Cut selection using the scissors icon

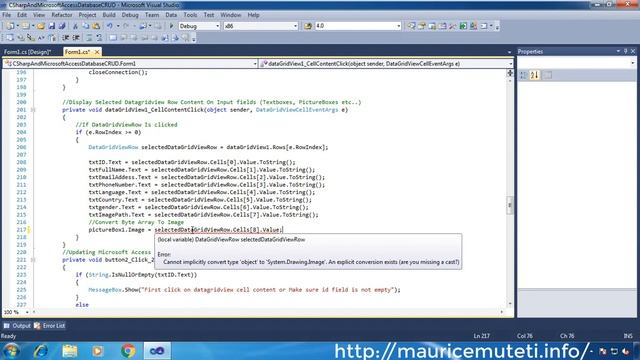coord(75,26)
